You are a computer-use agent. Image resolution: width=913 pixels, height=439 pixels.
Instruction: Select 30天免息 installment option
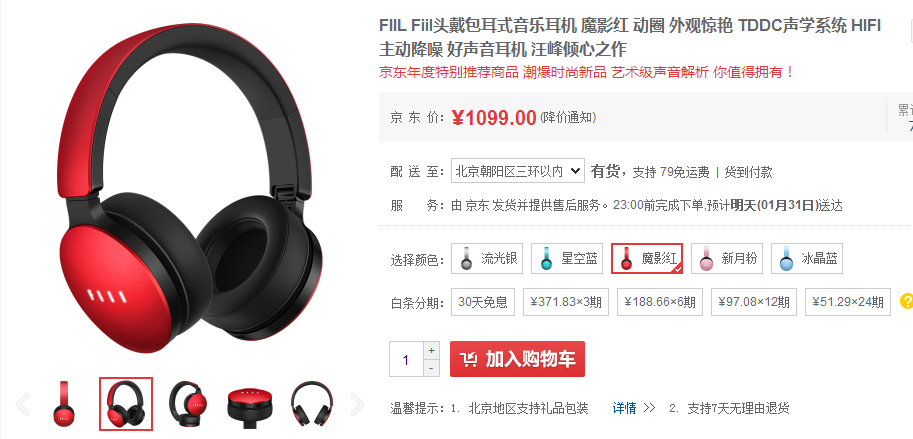point(483,302)
